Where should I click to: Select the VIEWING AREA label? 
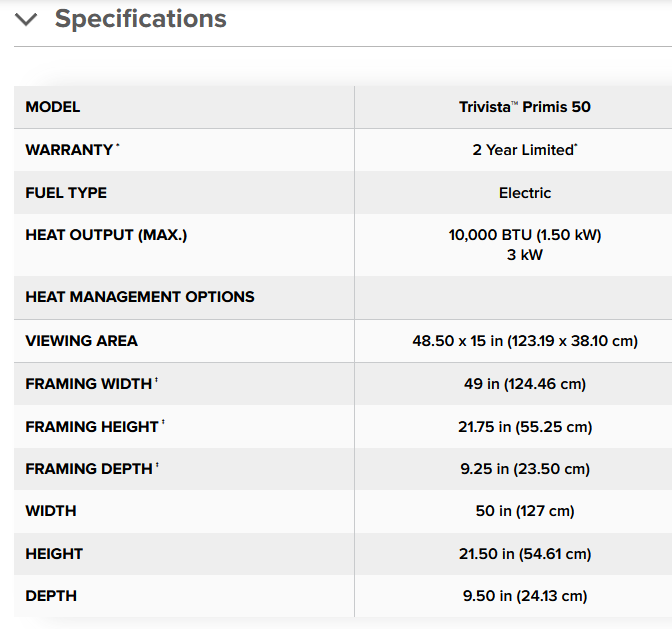point(81,341)
